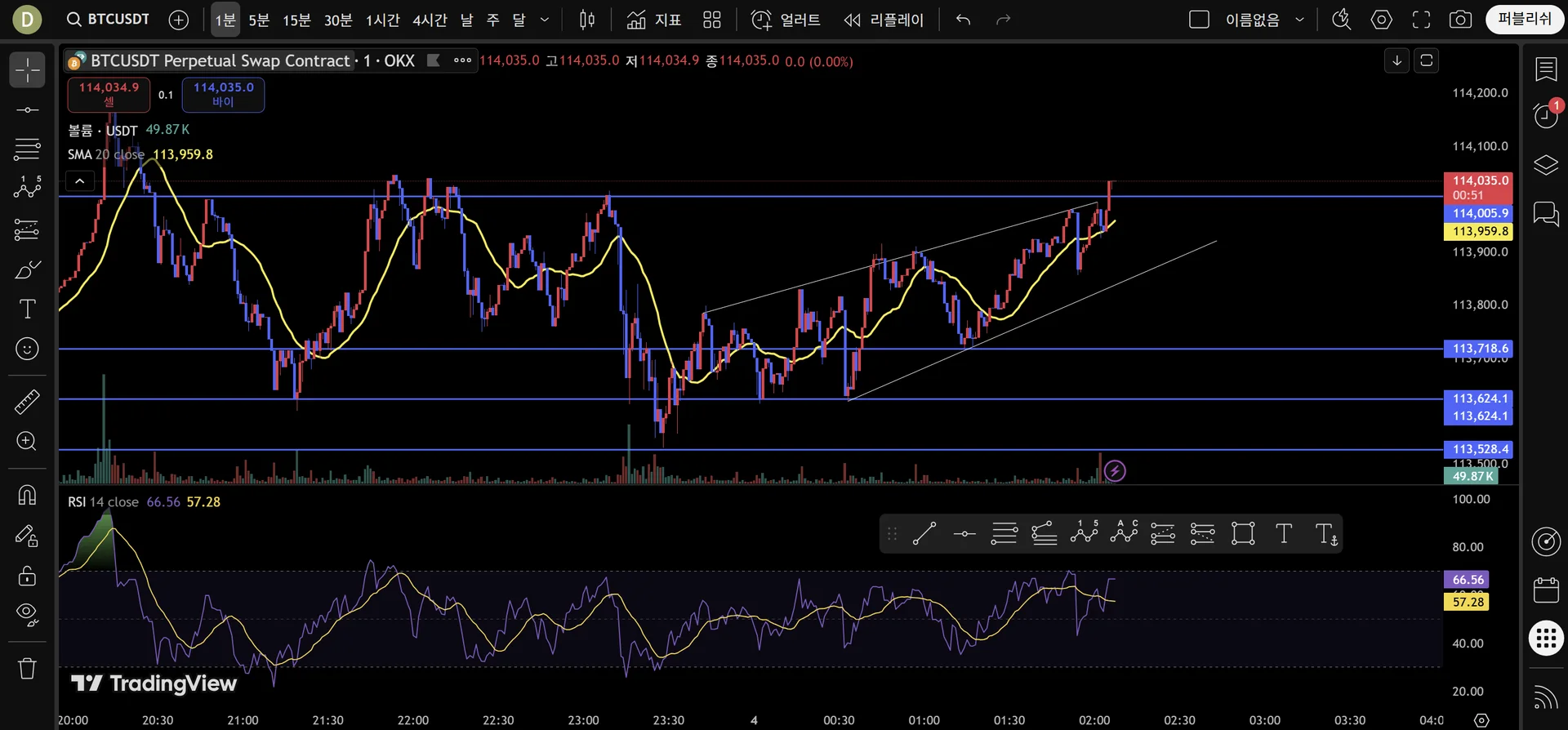Open the emoji icons tool
This screenshot has width=1568, height=730.
27,349
